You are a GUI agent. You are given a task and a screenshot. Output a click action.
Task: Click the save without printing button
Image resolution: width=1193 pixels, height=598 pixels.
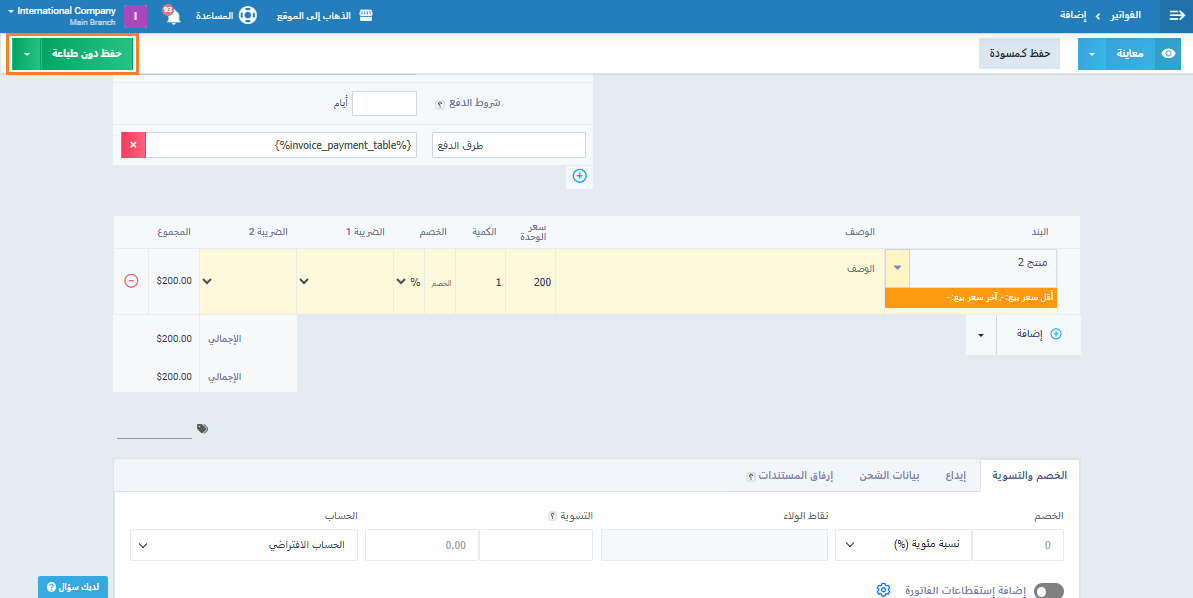point(87,54)
